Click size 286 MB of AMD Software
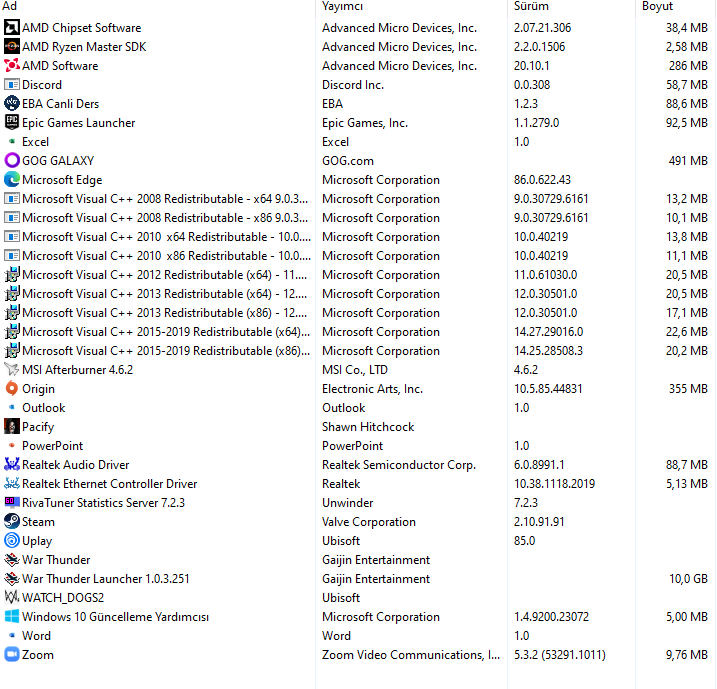Screen dimensions: 717x689 [688, 66]
